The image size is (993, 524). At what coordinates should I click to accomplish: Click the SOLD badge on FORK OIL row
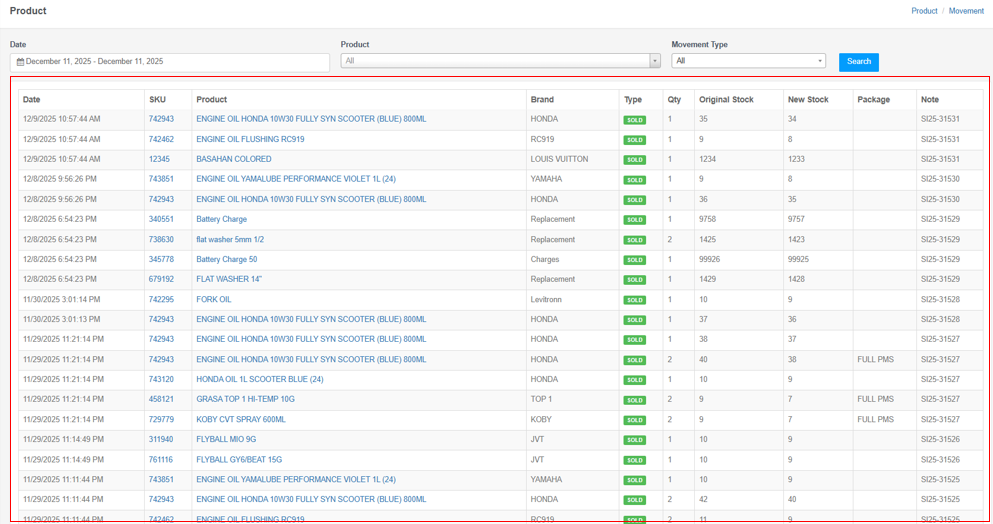(634, 300)
